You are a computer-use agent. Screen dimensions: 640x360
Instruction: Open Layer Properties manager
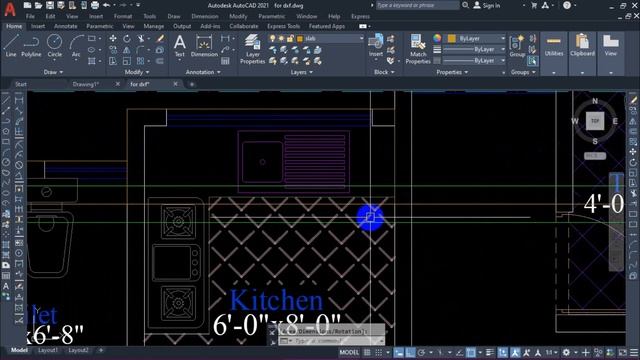tap(252, 49)
